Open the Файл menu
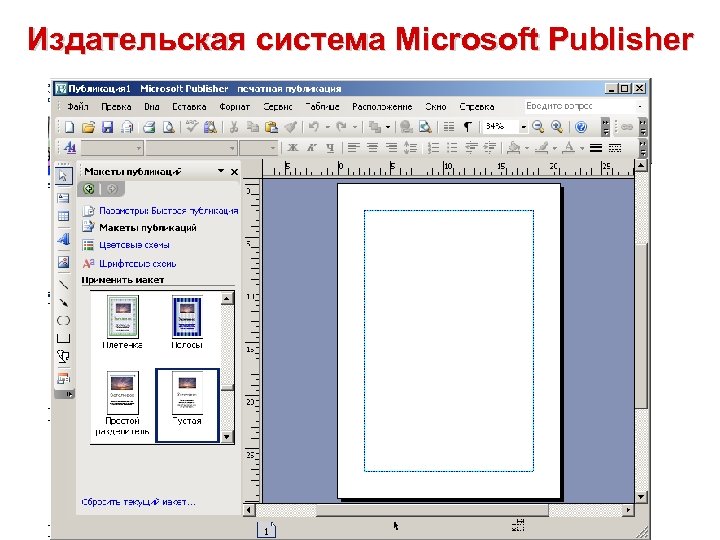The image size is (720, 540). pos(78,107)
